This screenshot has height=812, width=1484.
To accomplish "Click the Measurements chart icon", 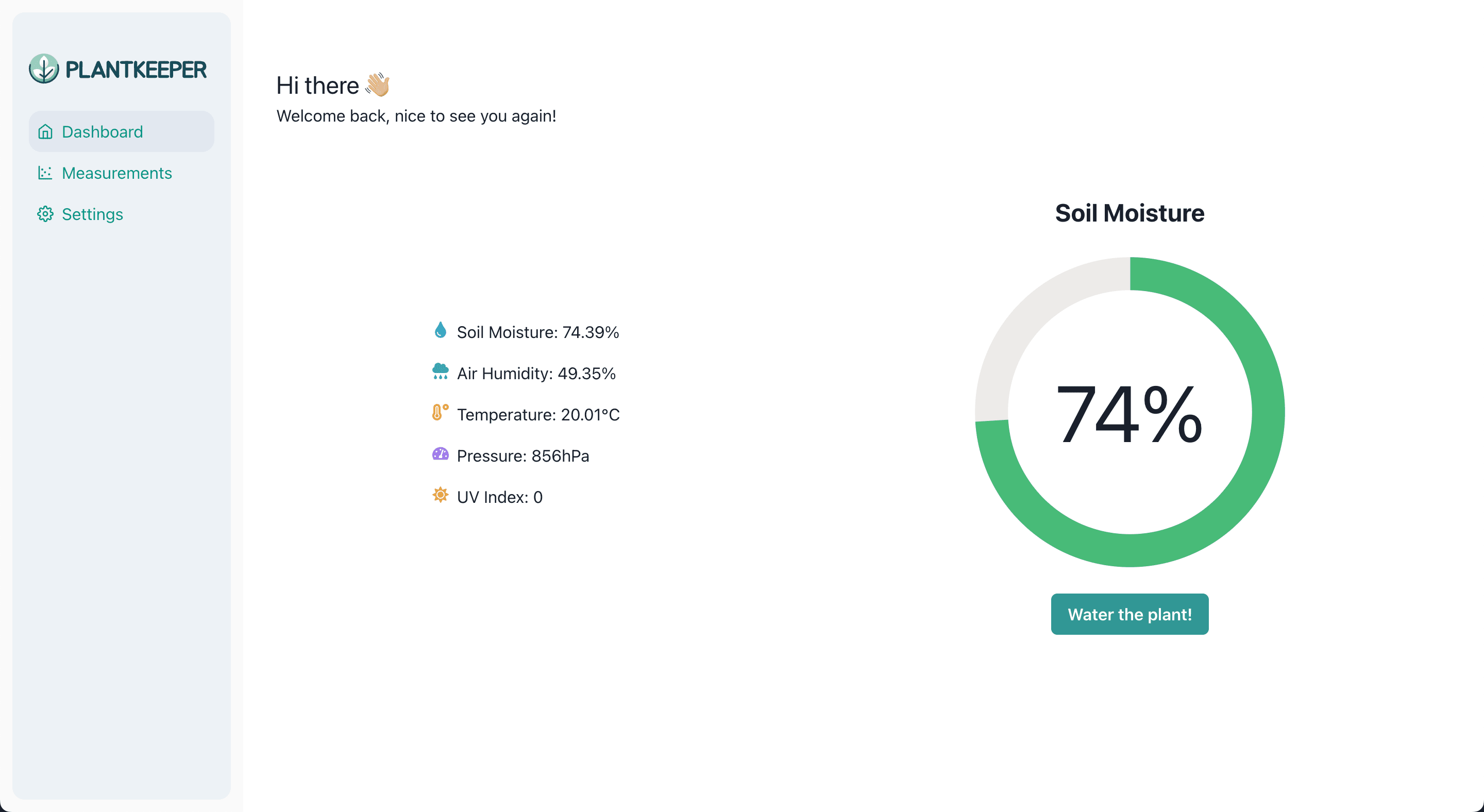I will 45,173.
